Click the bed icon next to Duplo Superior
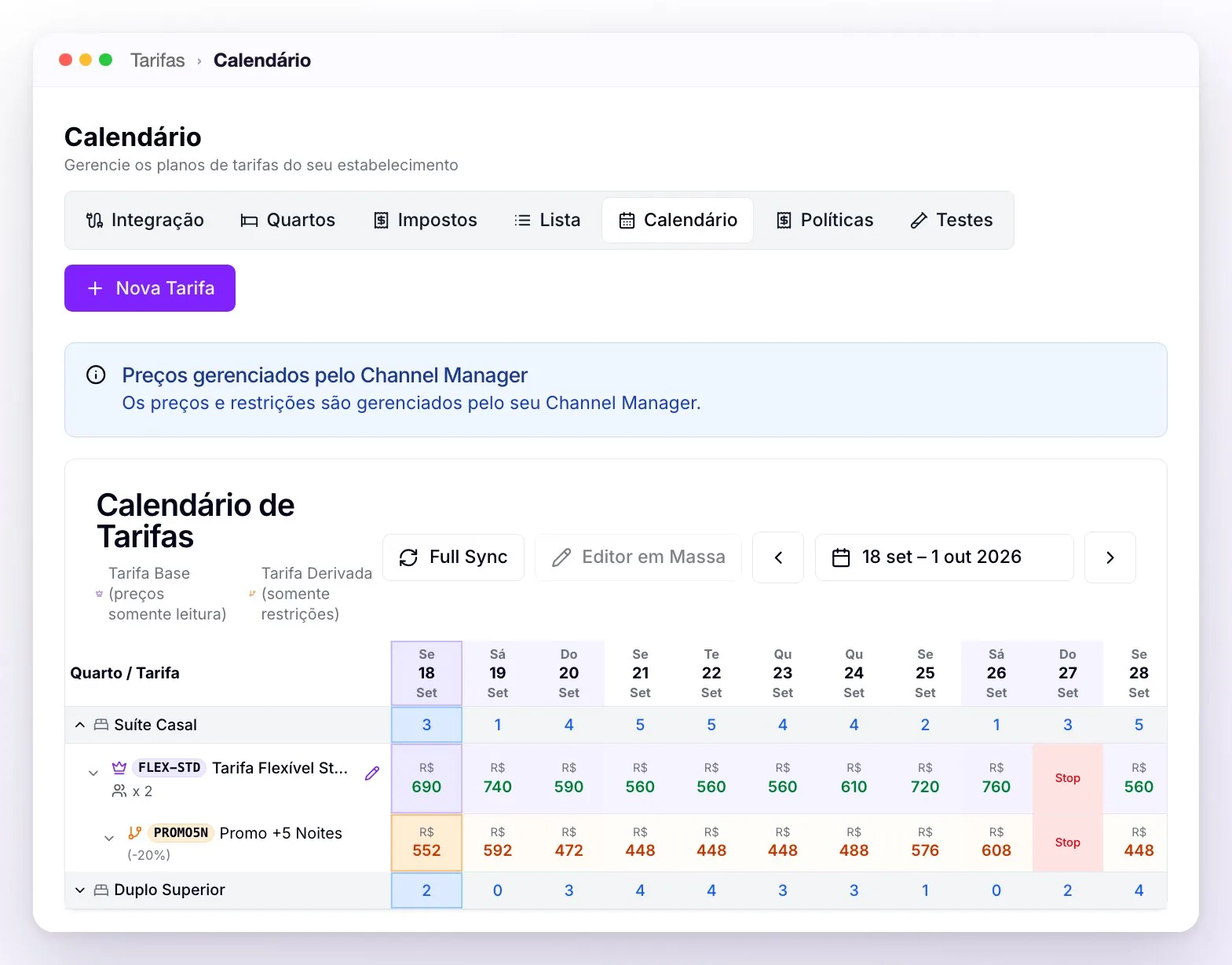This screenshot has height=965, width=1232. pyautogui.click(x=101, y=890)
